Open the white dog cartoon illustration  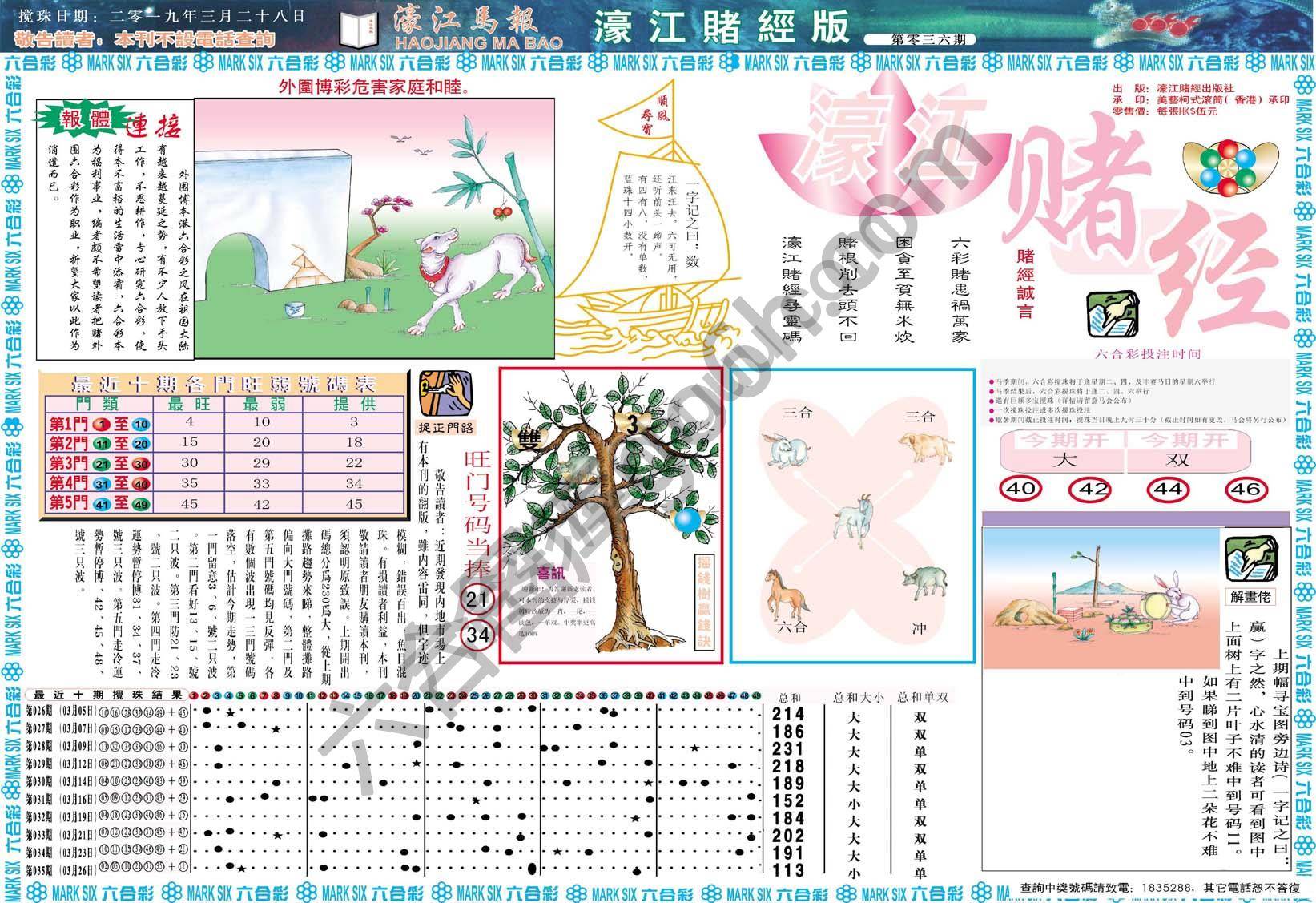374,228
